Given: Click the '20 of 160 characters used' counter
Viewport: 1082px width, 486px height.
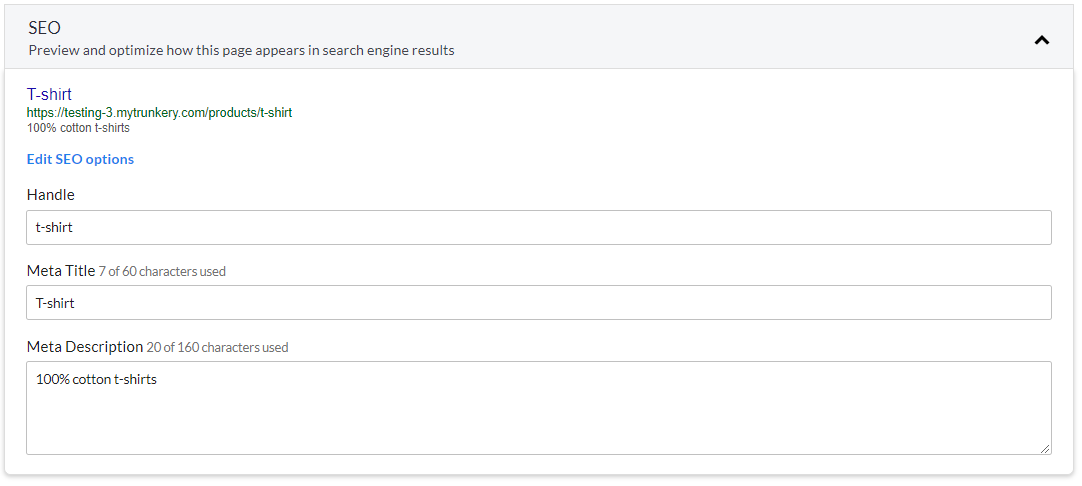Looking at the screenshot, I should (x=217, y=347).
